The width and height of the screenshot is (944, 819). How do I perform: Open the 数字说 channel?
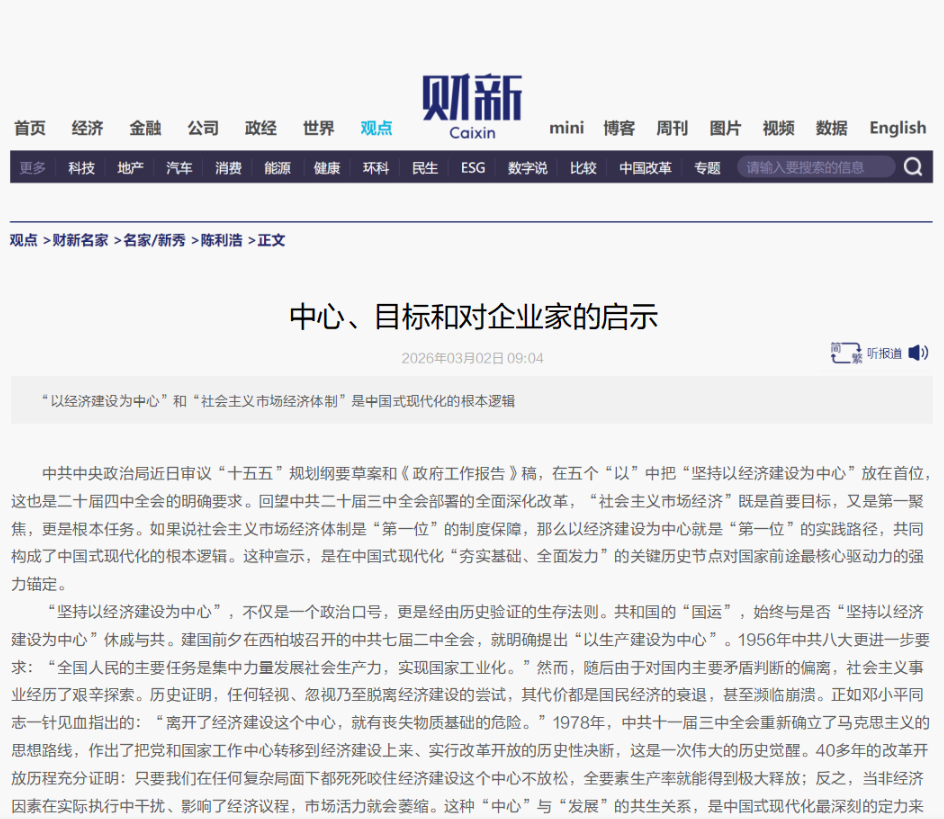(x=525, y=167)
